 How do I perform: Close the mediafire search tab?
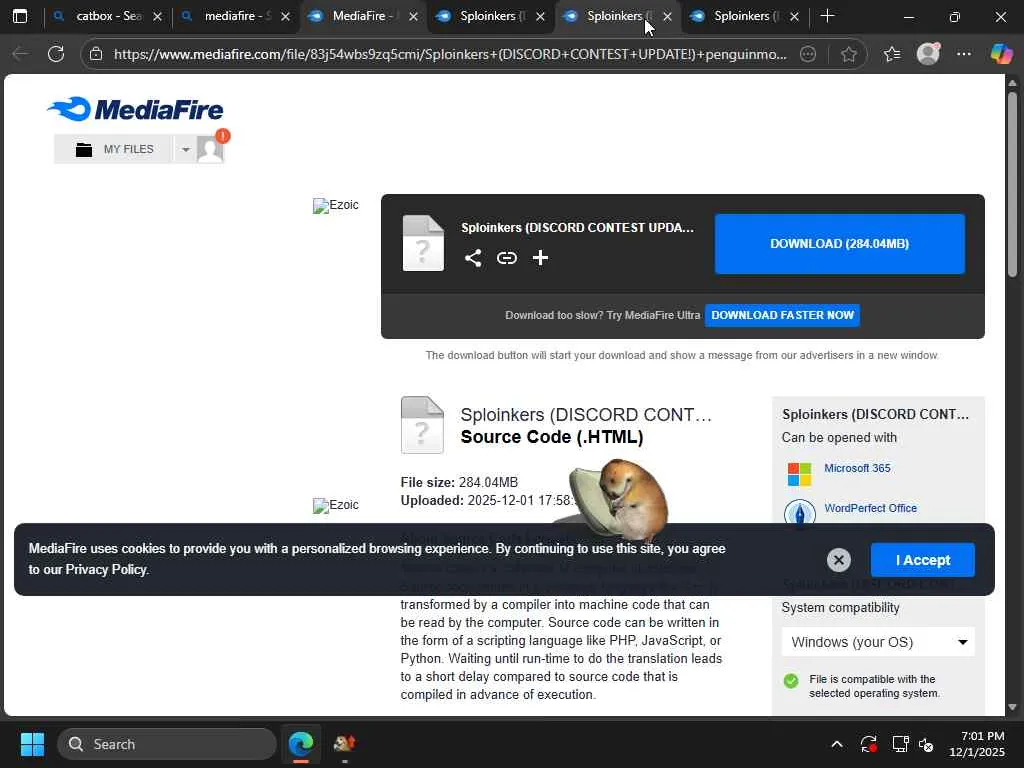pyautogui.click(x=285, y=17)
